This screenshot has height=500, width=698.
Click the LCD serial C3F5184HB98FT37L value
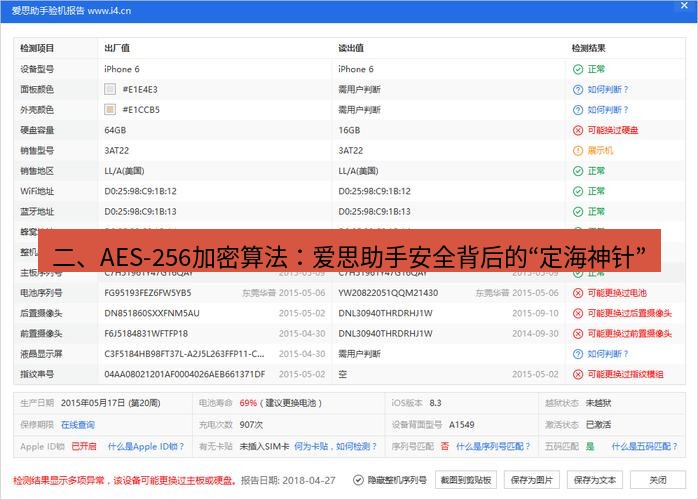[x=184, y=354]
